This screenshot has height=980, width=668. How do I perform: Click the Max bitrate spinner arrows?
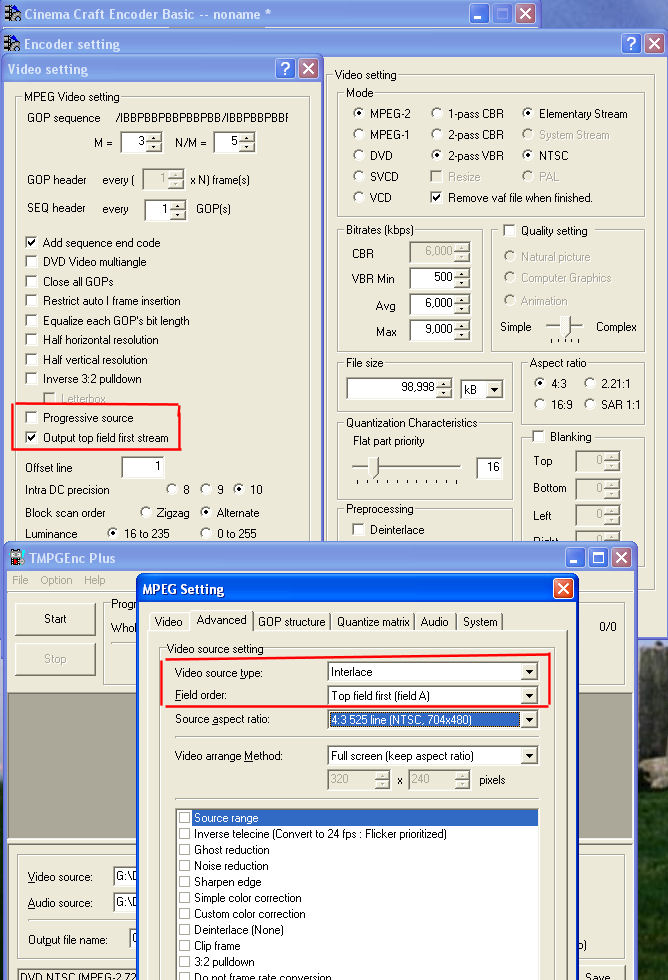462,329
